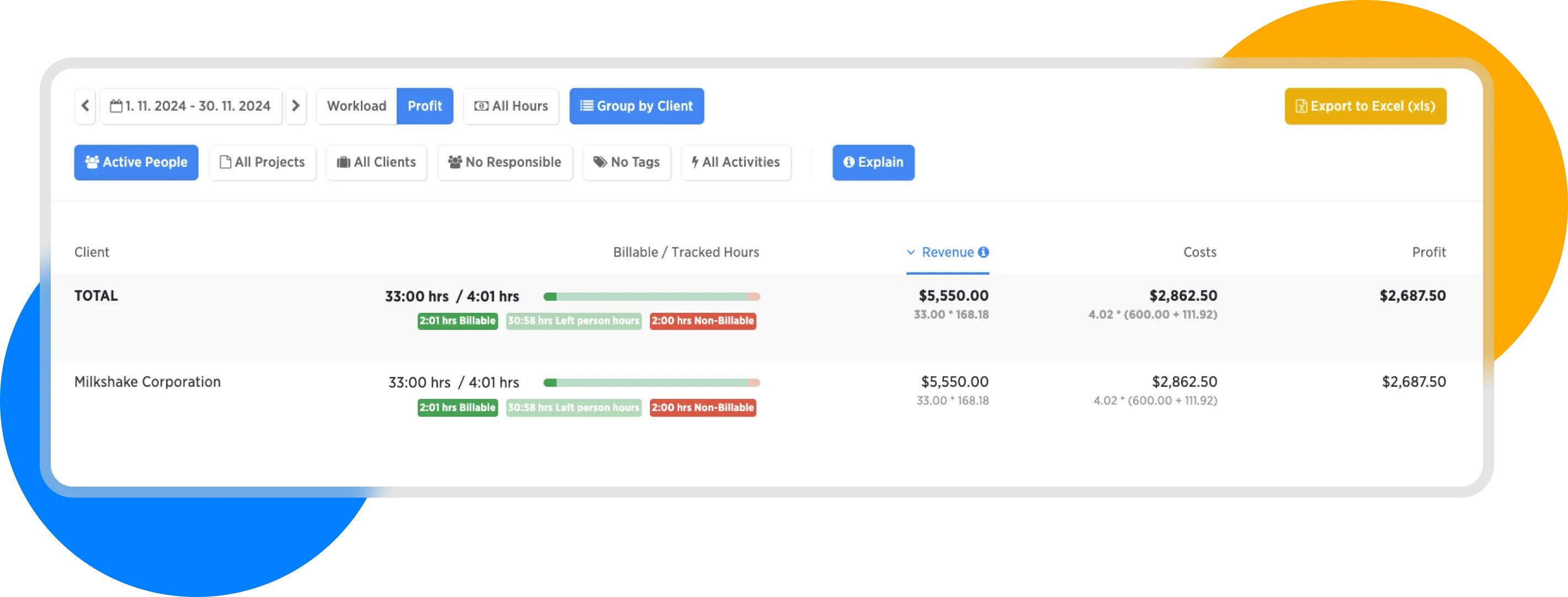
Task: Open the All Projects filter dropdown
Action: coord(263,162)
